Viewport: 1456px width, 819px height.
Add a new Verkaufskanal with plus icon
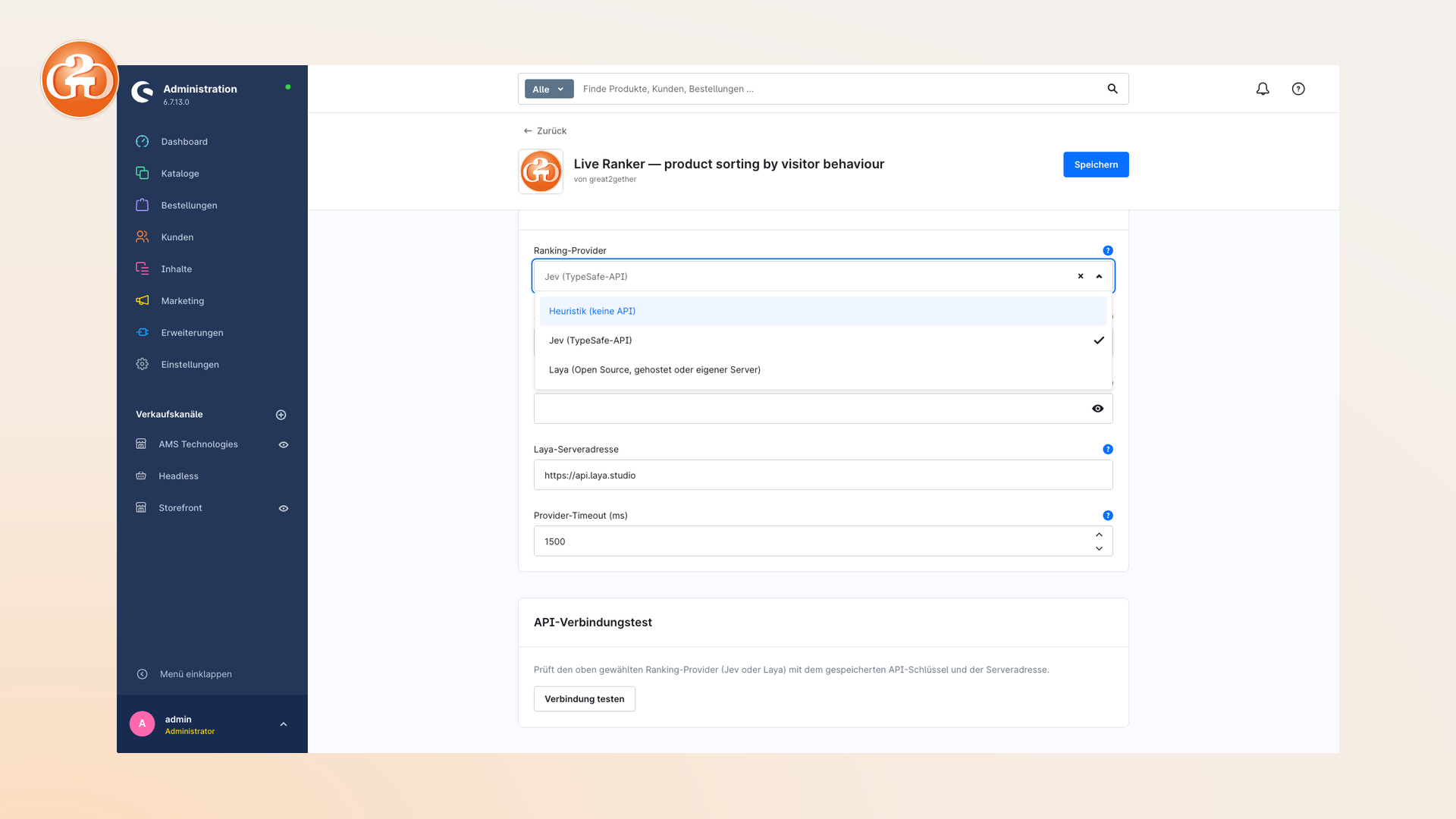point(281,415)
